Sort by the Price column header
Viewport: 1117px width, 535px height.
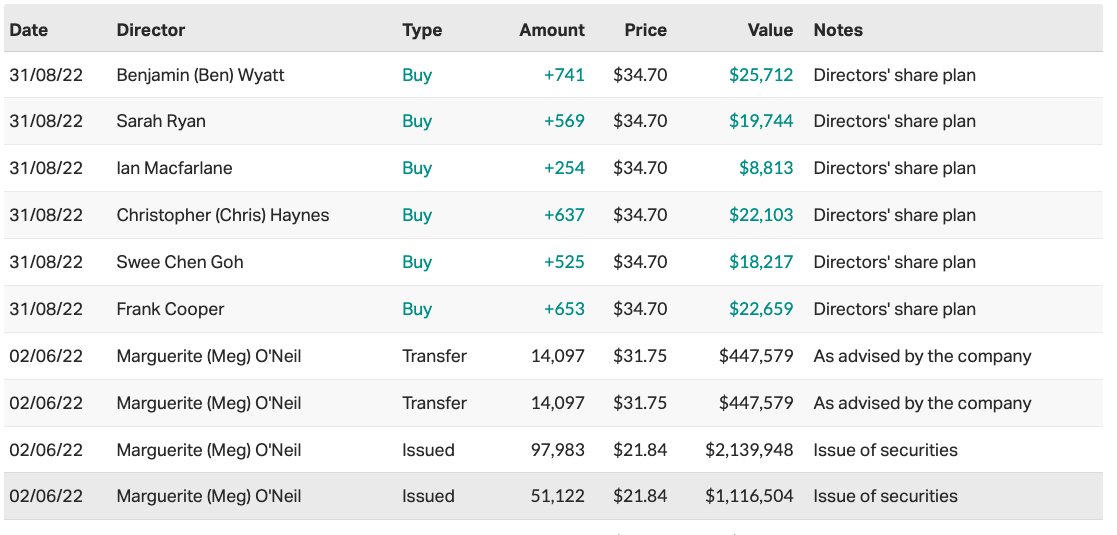(x=645, y=30)
